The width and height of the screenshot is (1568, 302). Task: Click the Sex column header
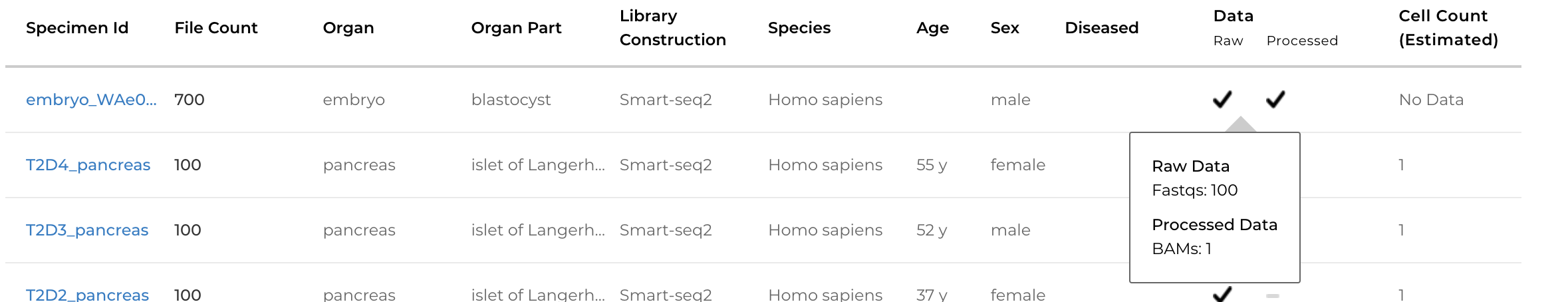[1004, 28]
